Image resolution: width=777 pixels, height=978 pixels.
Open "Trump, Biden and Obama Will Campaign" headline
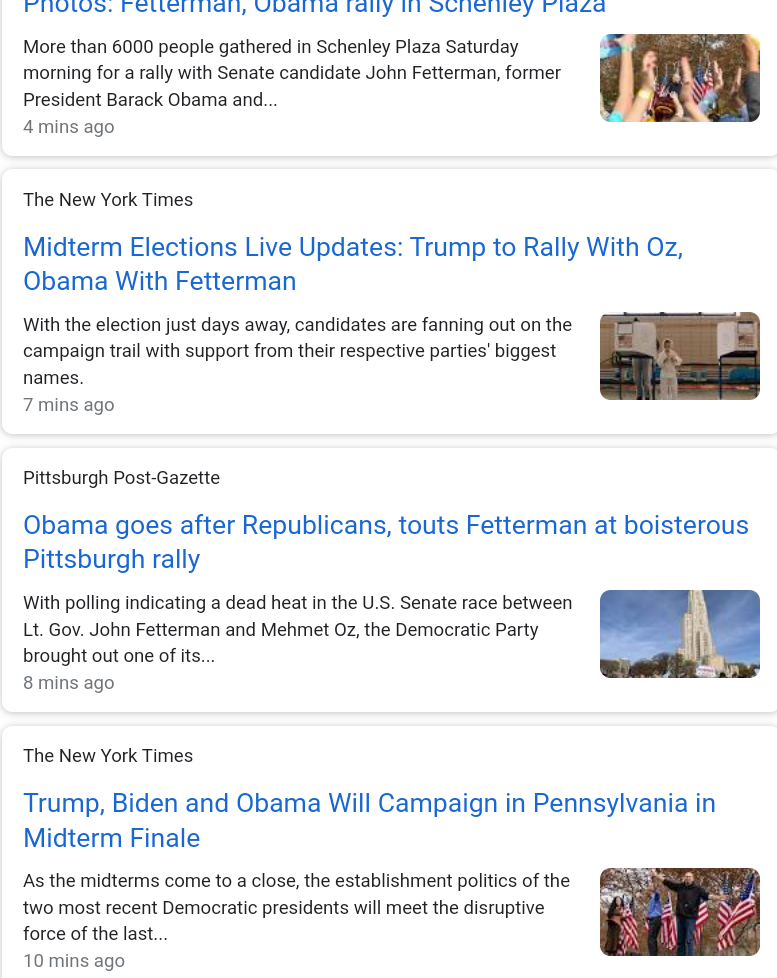pos(369,820)
